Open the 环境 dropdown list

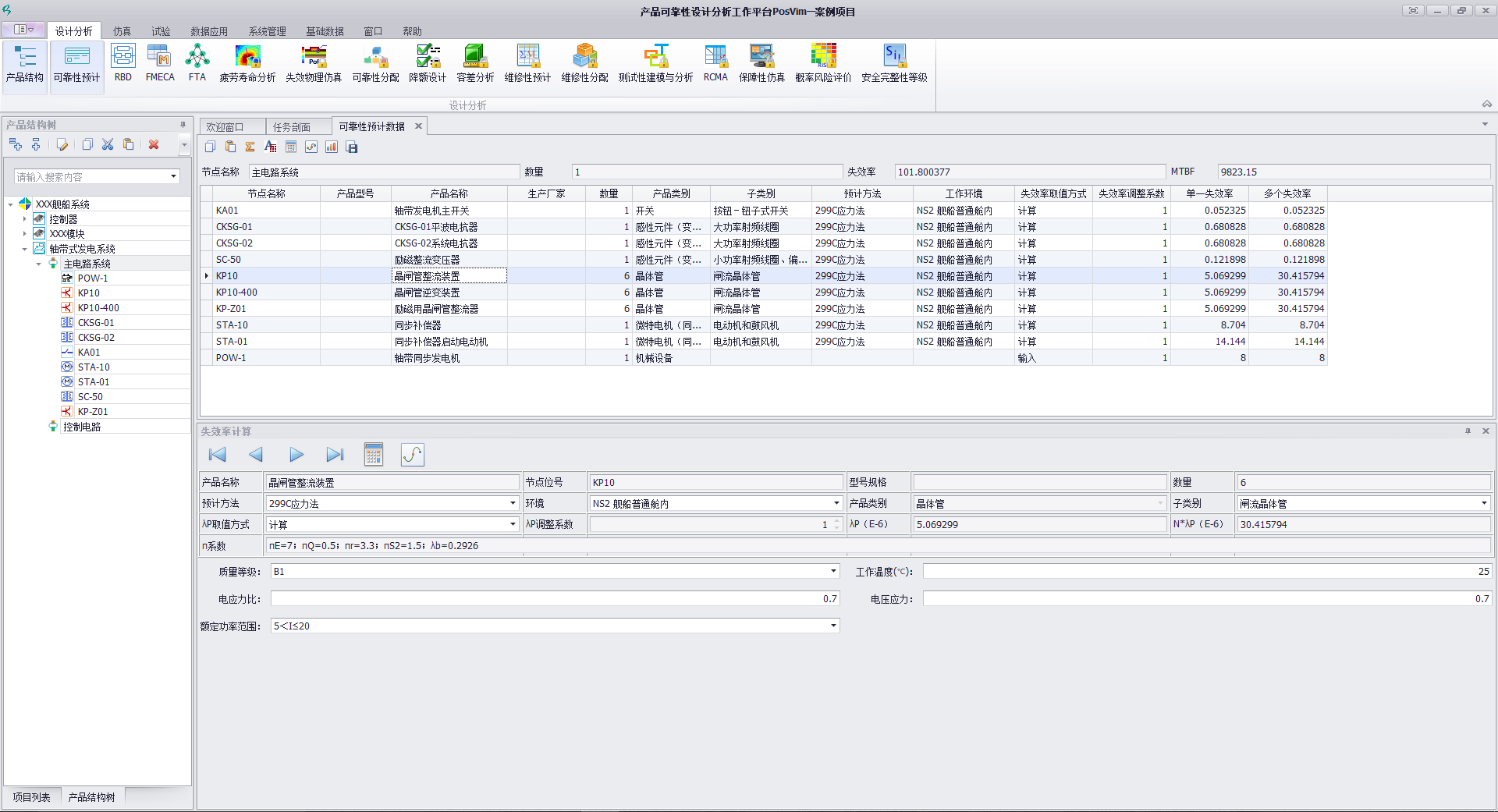[x=836, y=504]
